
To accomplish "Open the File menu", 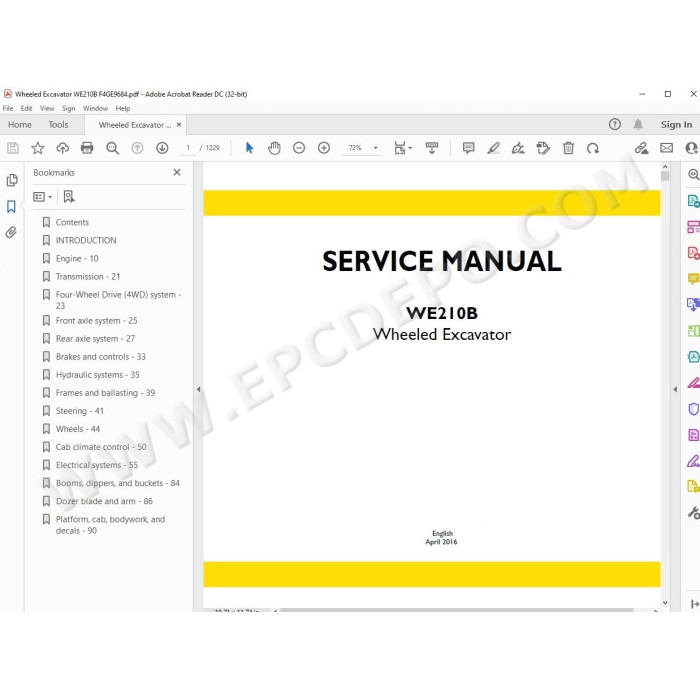I will (x=8, y=108).
